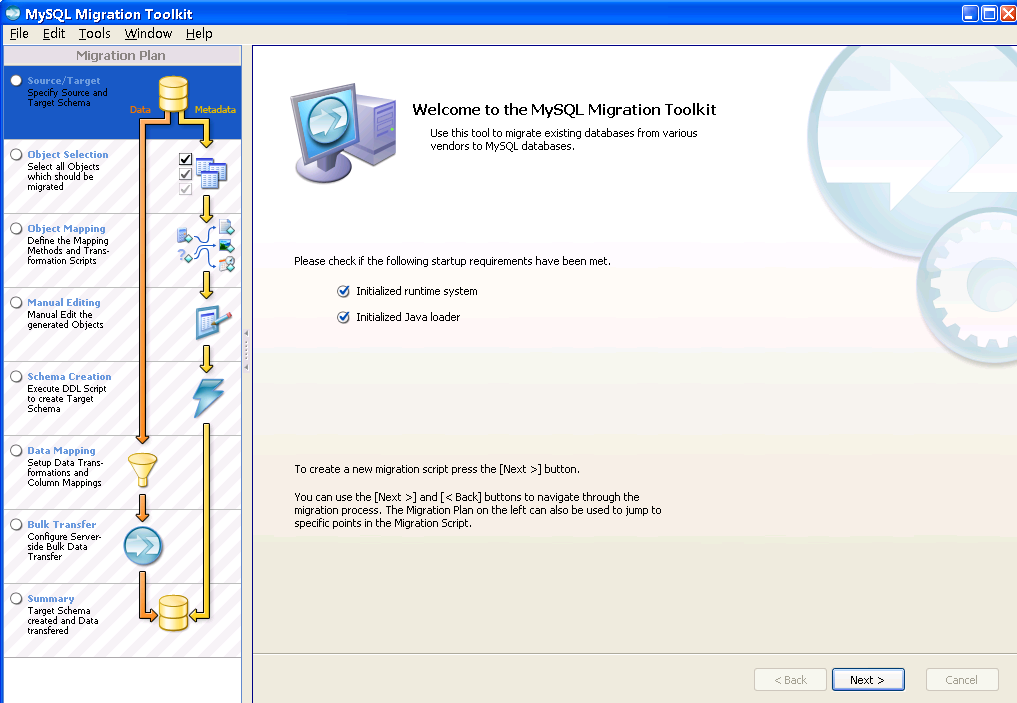Open the Tools menu
This screenshot has height=703, width=1017.
95,34
